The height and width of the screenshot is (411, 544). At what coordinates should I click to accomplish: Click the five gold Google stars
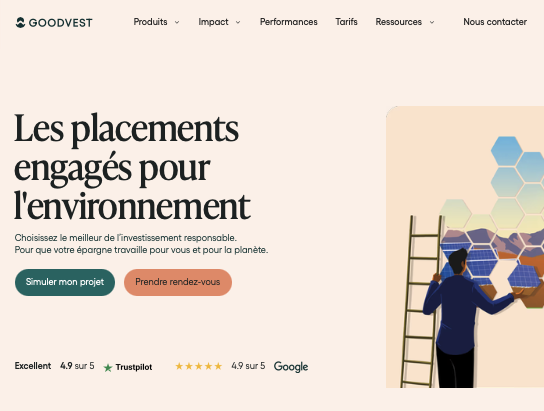pyautogui.click(x=198, y=366)
